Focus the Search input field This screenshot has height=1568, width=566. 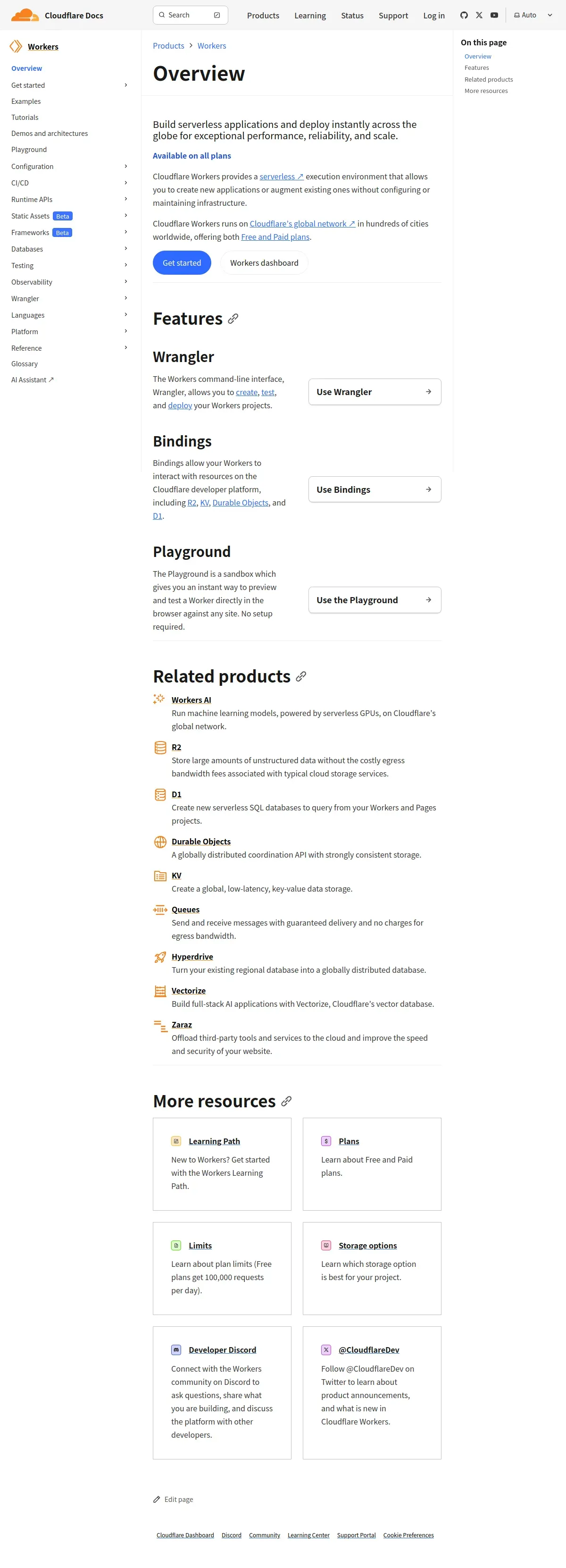[x=190, y=15]
